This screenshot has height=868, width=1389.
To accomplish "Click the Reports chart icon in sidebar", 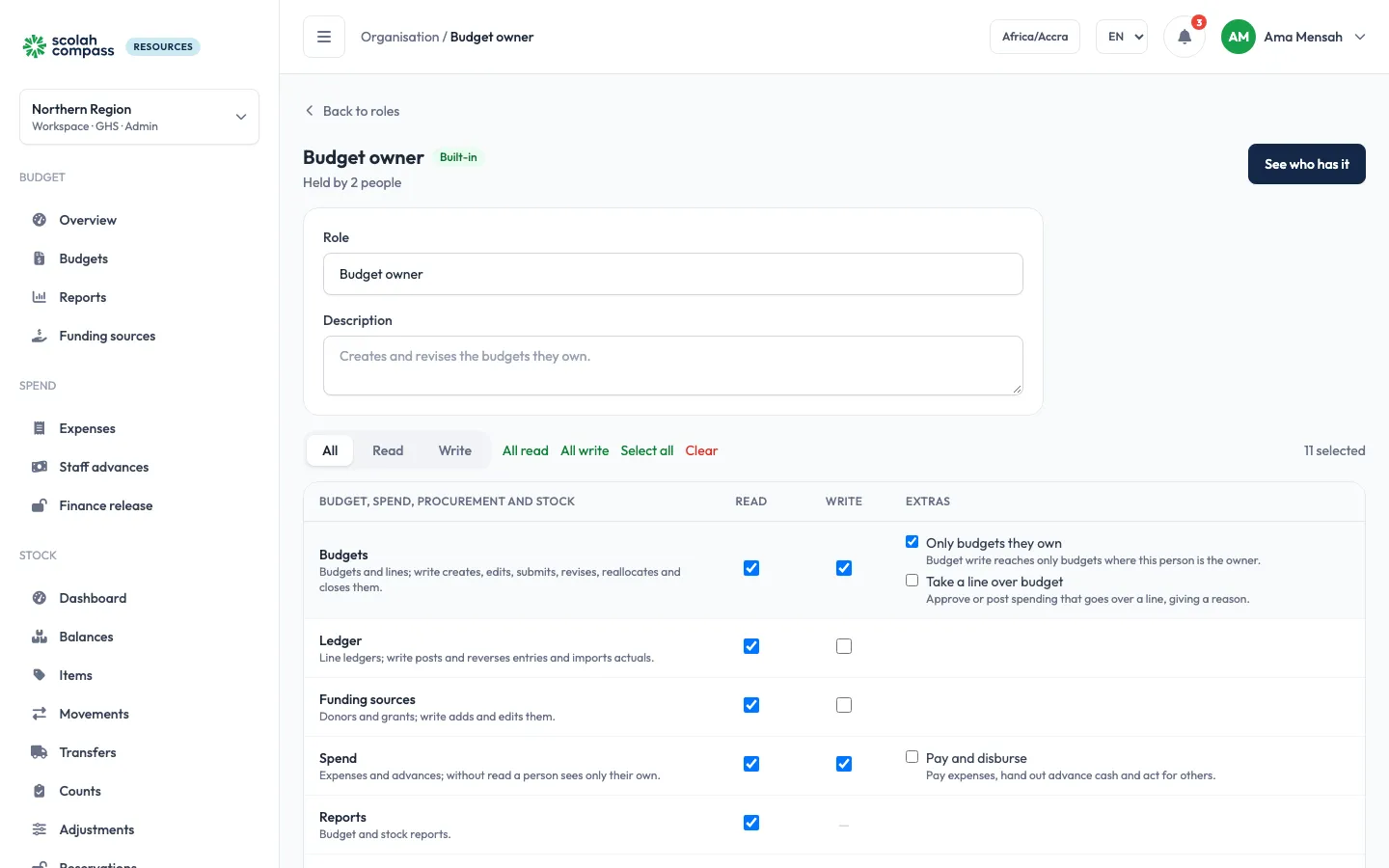I will tap(40, 297).
